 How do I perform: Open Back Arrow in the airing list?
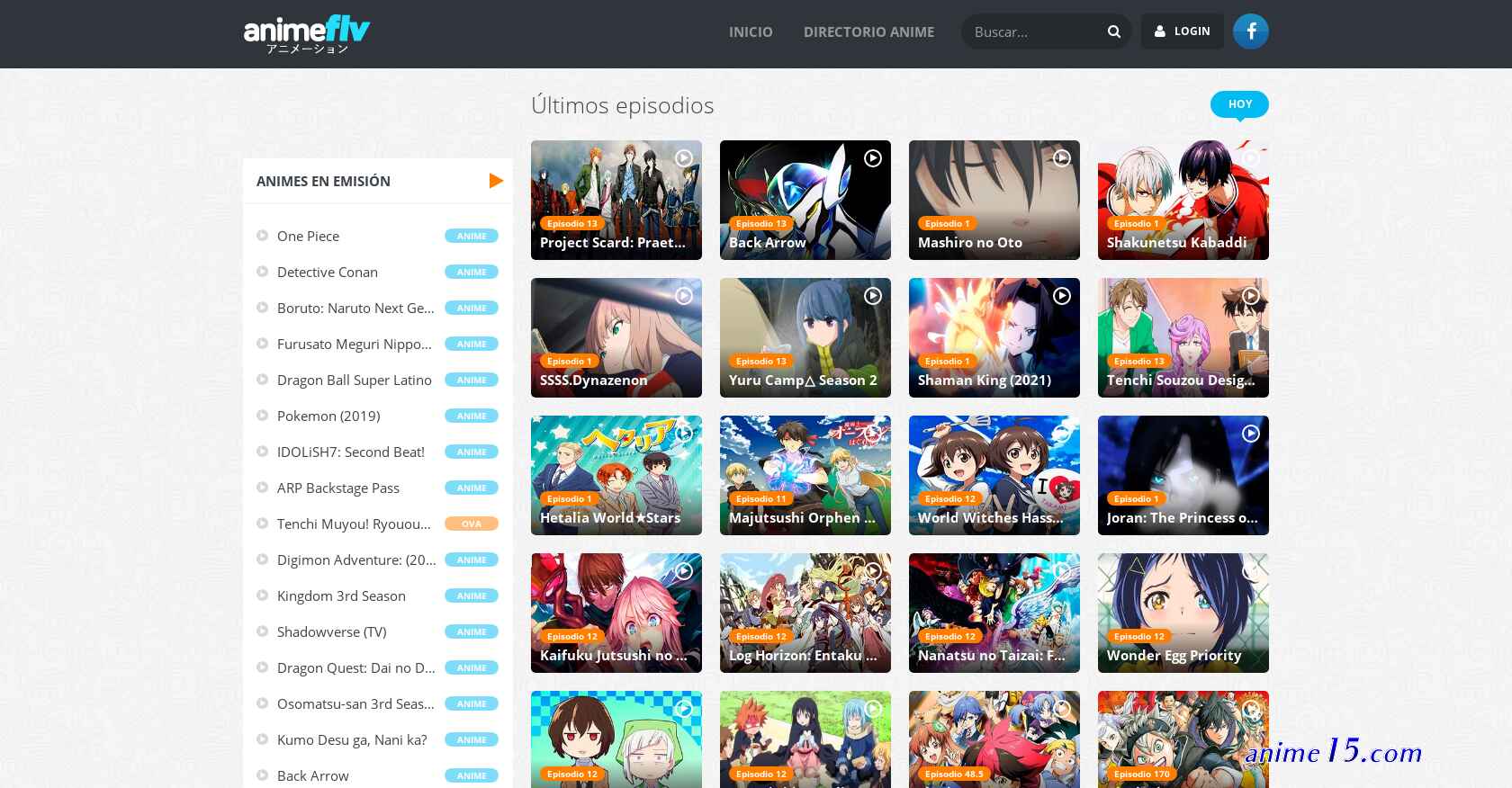(313, 775)
